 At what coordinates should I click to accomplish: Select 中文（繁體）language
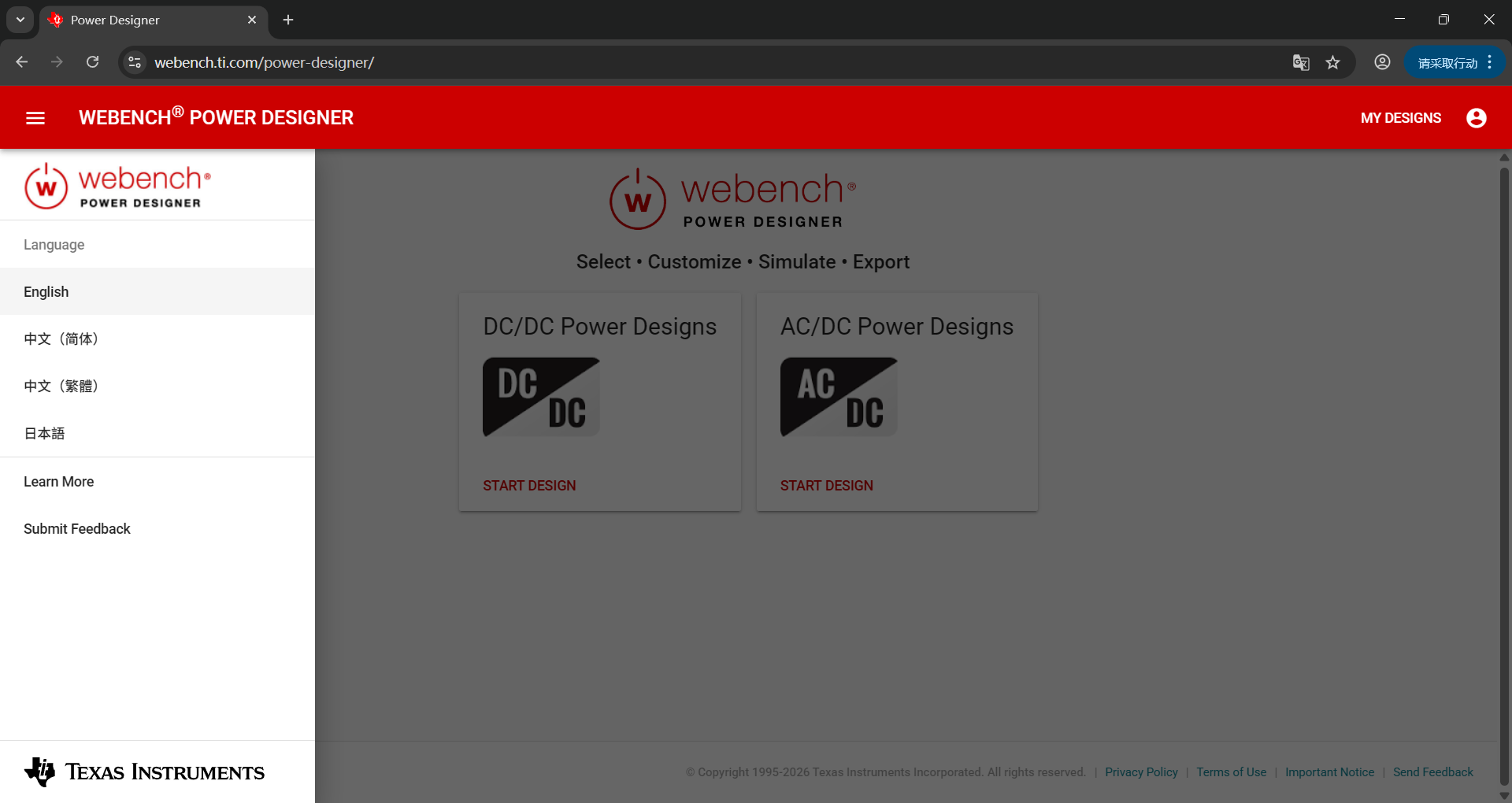click(157, 386)
